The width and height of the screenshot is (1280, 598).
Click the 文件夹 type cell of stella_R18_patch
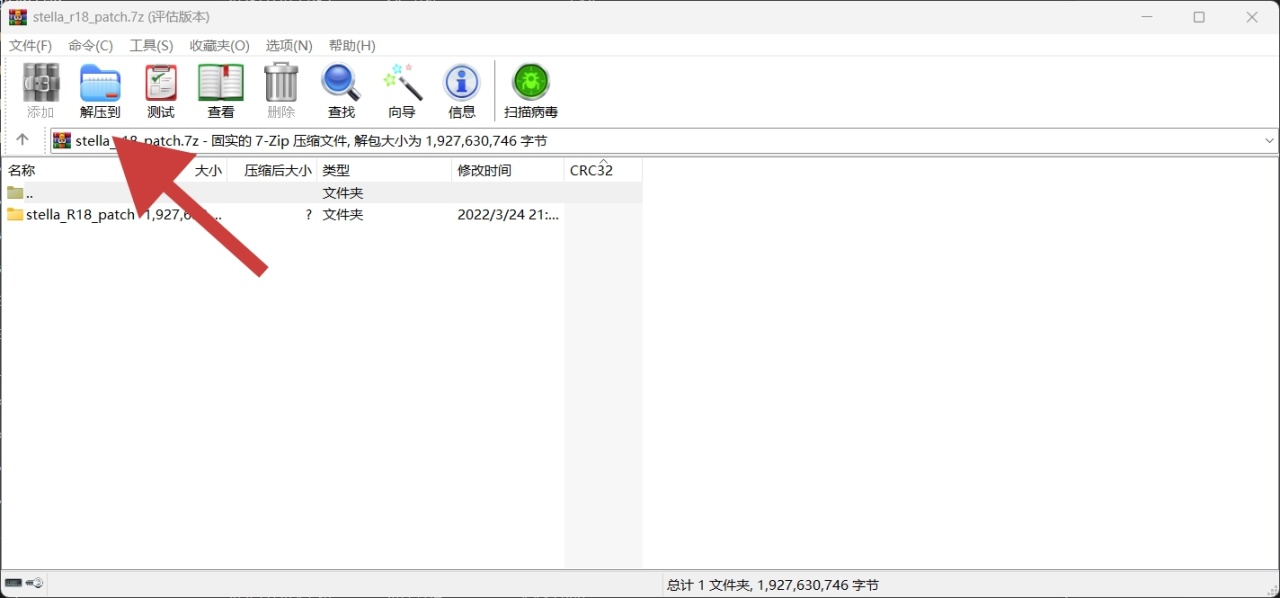coord(343,214)
